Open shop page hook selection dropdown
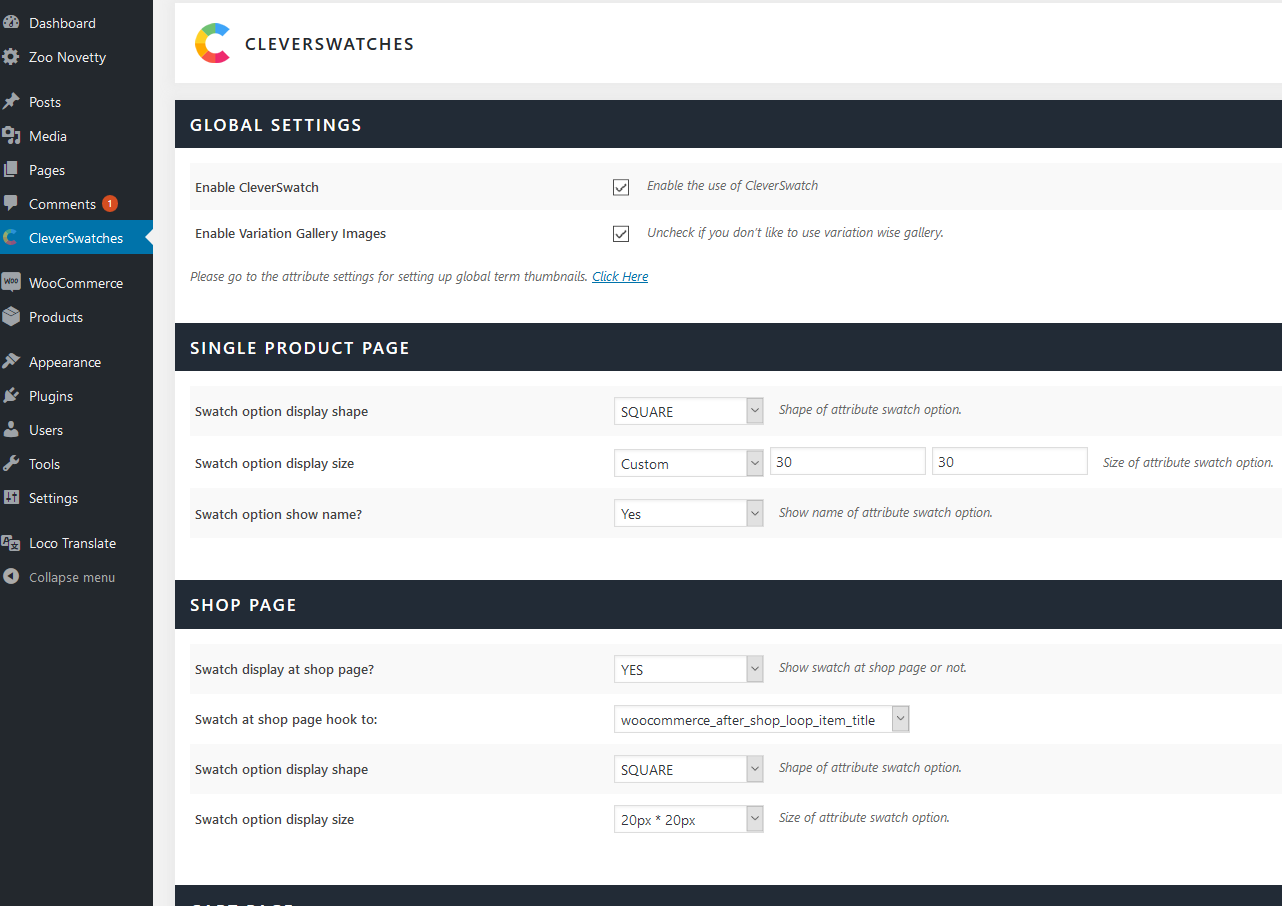This screenshot has width=1282, height=906. pos(762,720)
